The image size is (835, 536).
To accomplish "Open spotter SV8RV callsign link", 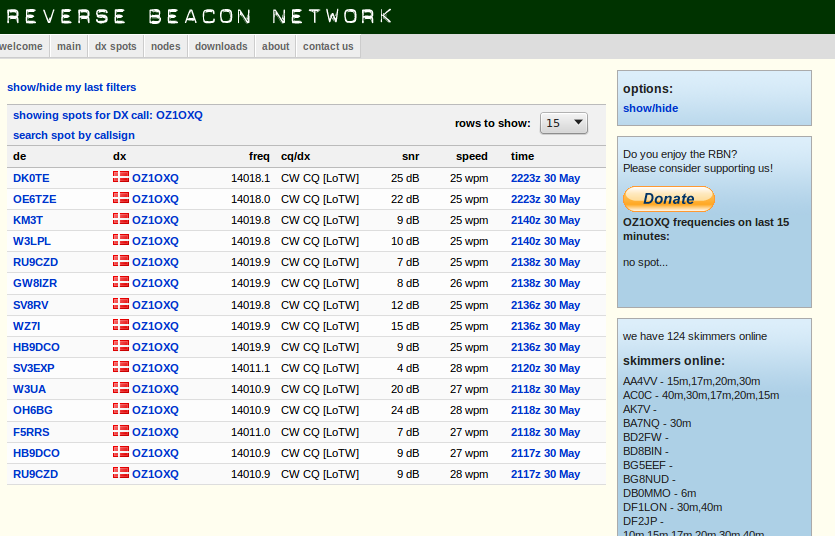I will [31, 305].
